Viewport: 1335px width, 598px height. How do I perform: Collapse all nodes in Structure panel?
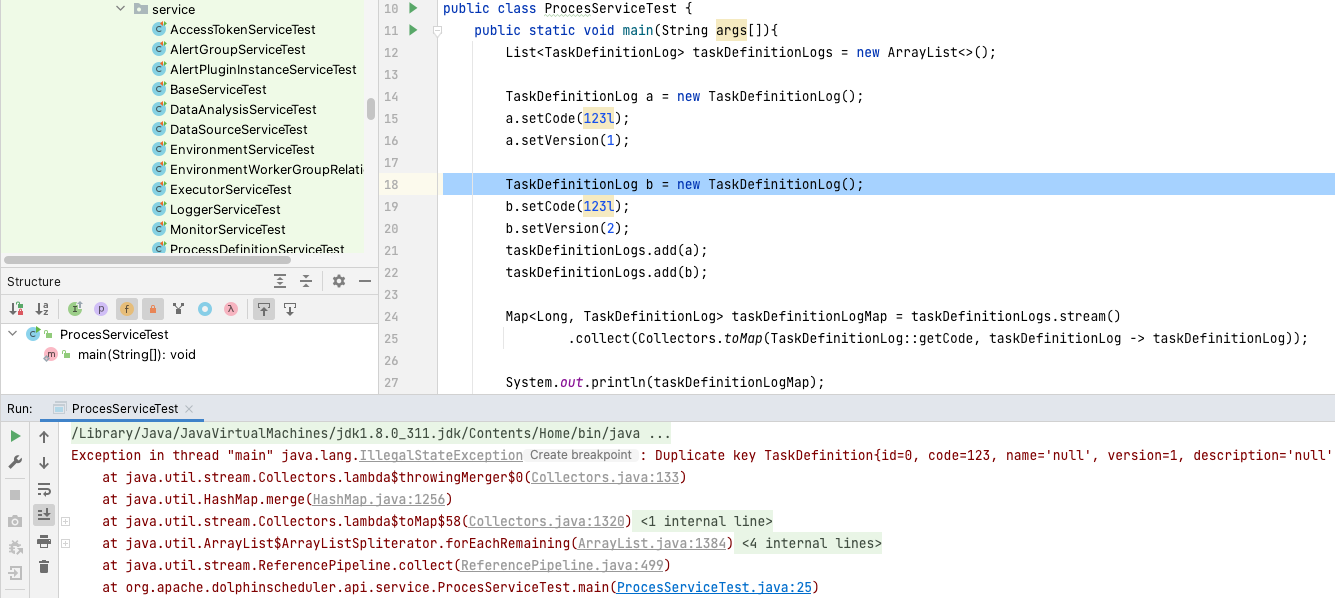(x=306, y=282)
